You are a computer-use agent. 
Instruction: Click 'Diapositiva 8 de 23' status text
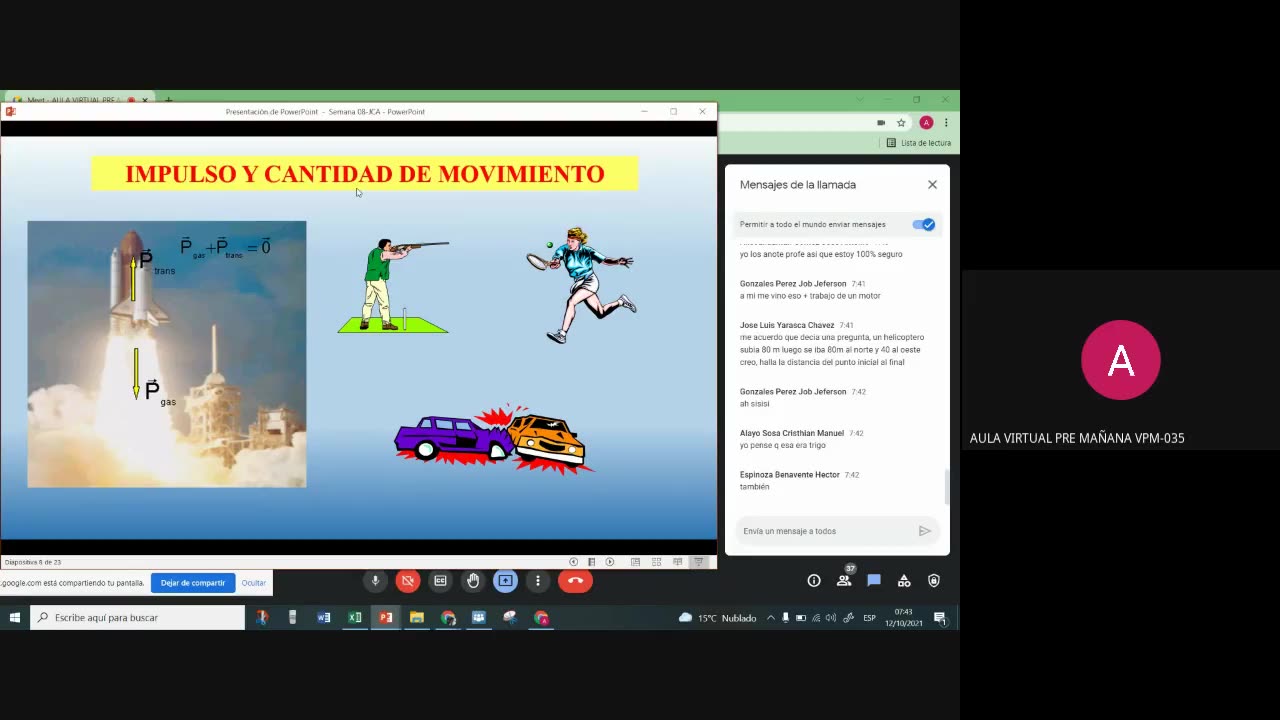coord(33,562)
